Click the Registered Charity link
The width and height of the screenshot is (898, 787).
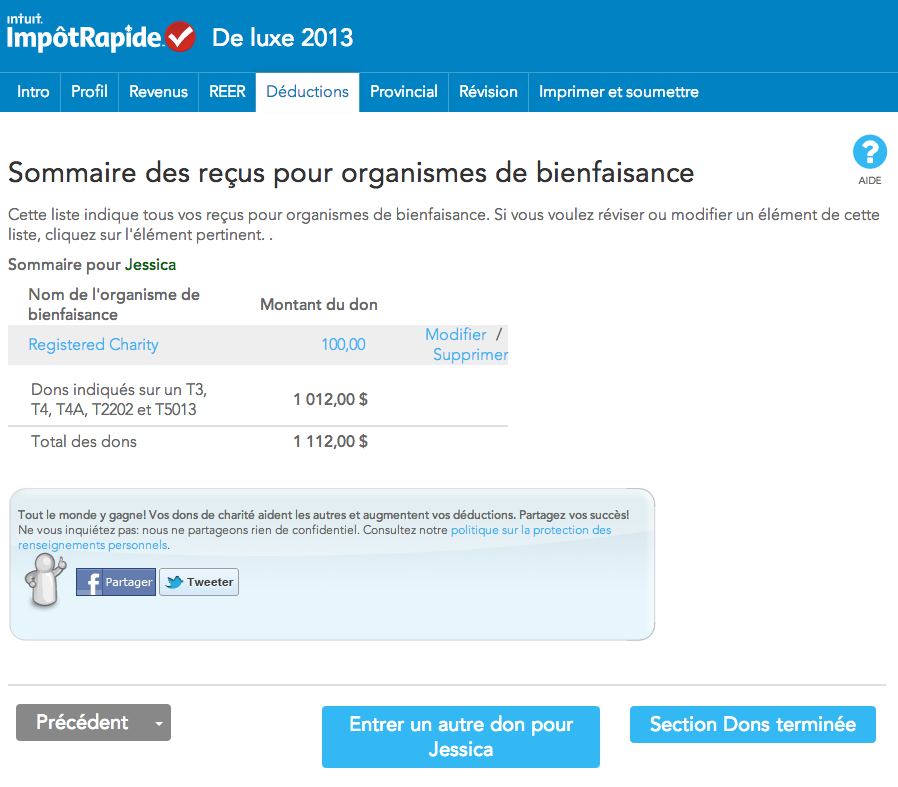click(x=93, y=345)
